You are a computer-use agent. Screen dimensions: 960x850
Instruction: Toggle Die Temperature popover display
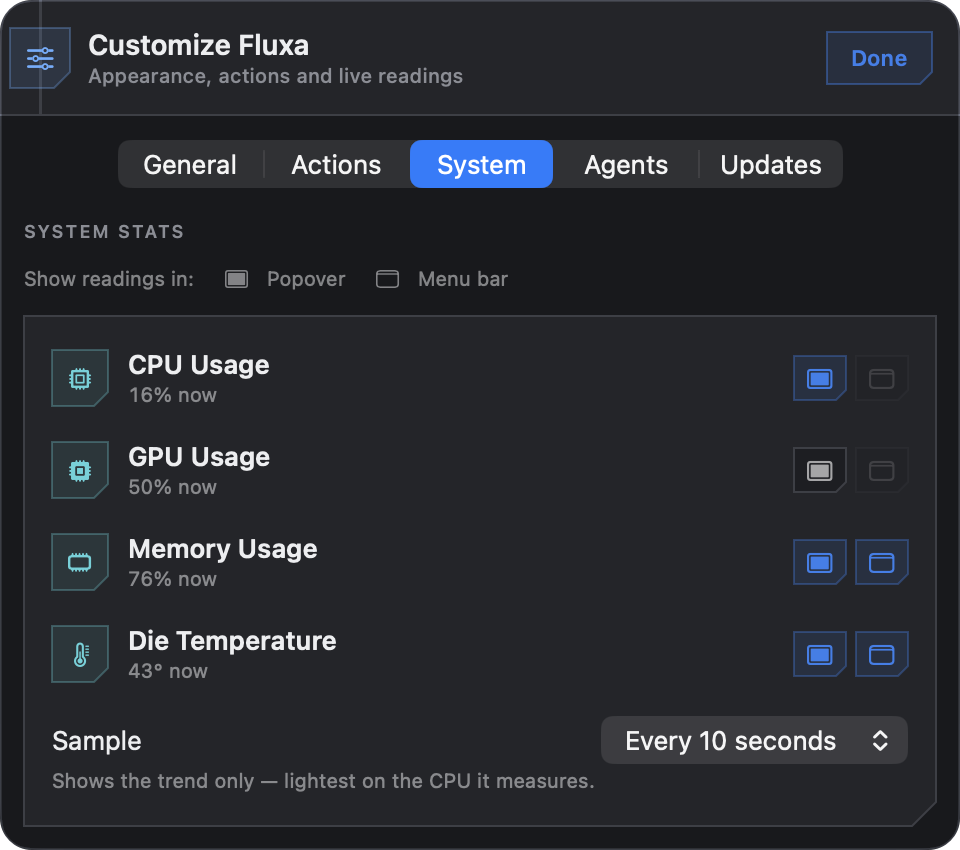pyautogui.click(x=820, y=654)
